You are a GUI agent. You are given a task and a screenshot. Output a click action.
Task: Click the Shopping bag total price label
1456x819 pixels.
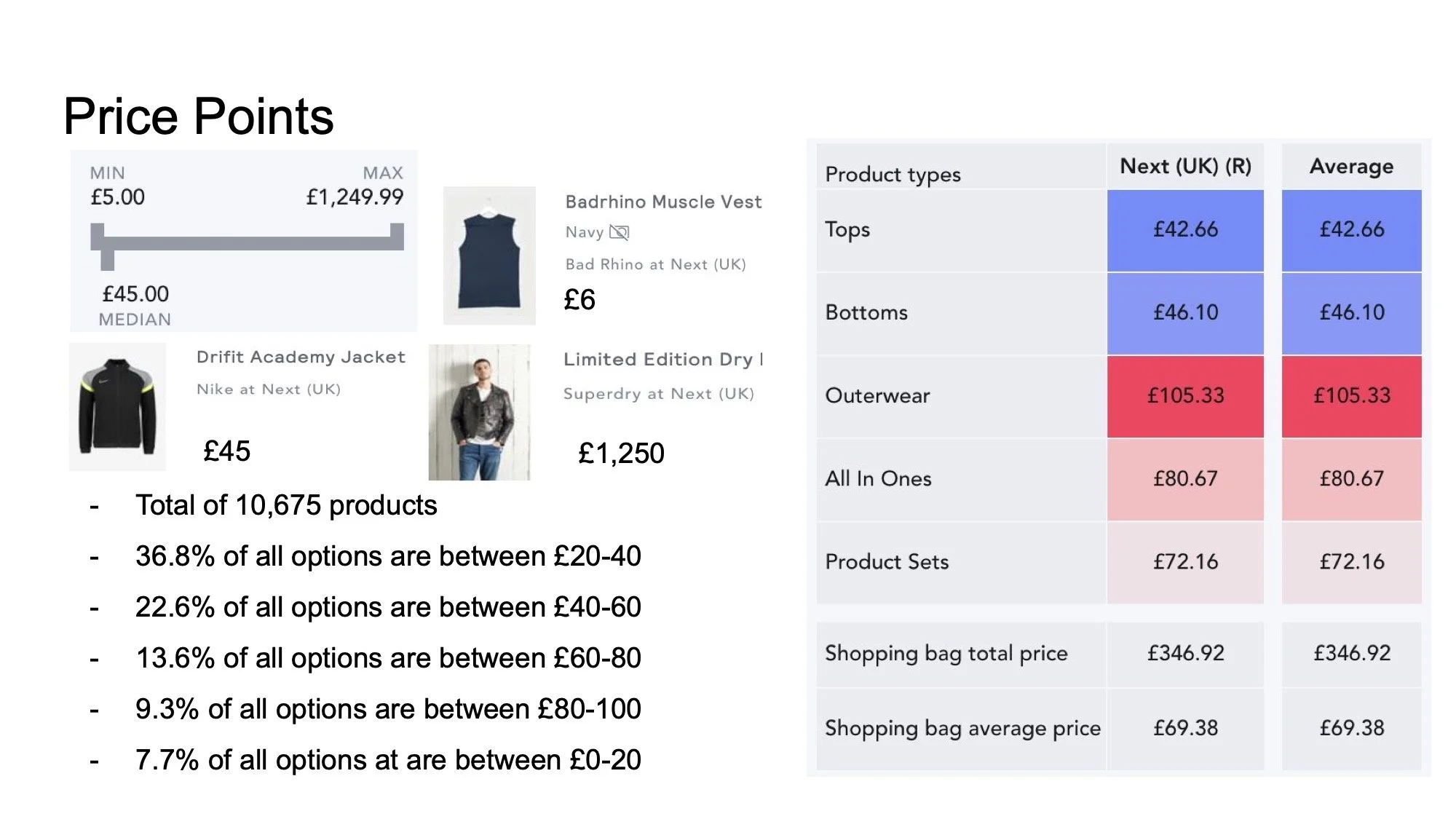pyautogui.click(x=946, y=654)
